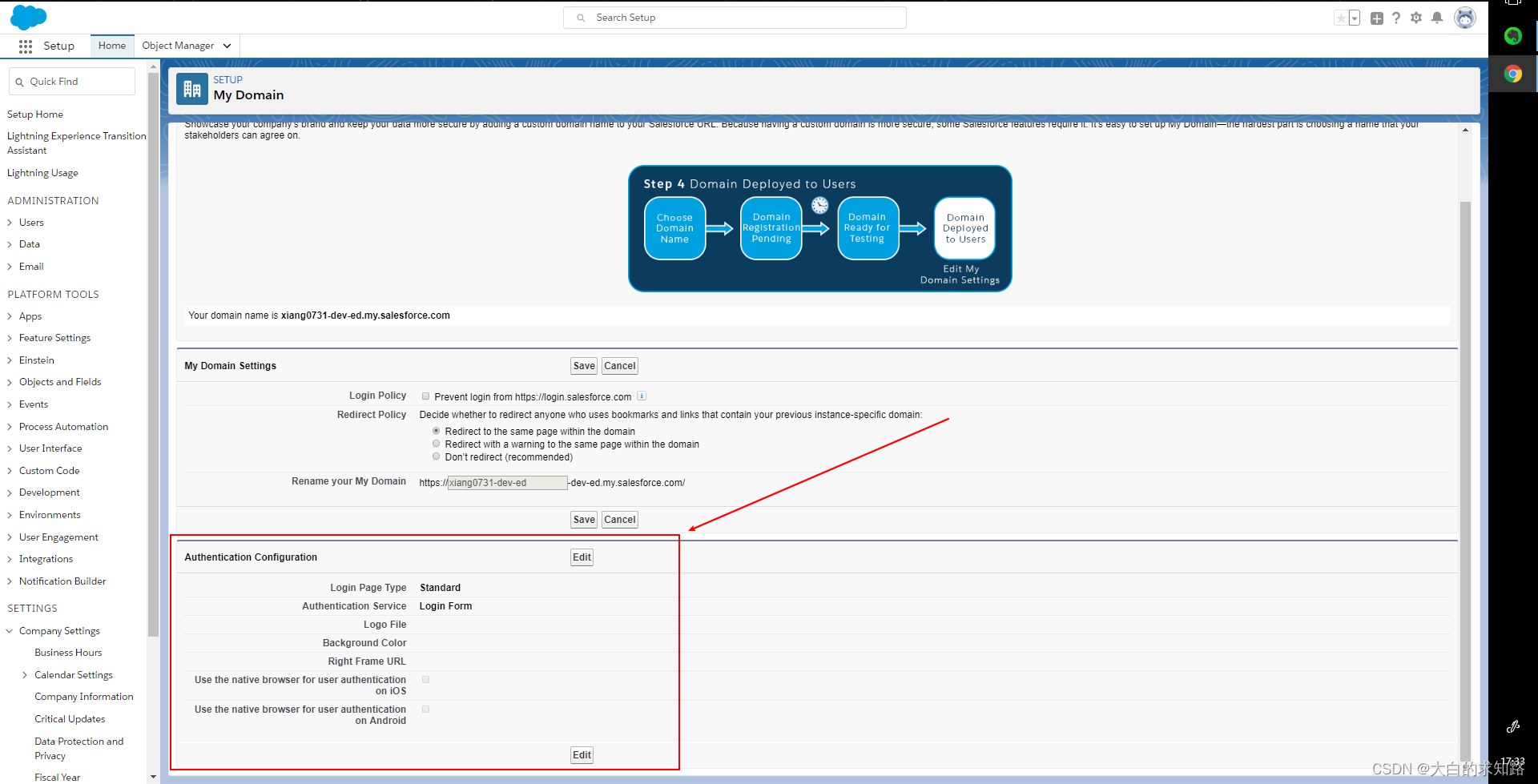Open the Setup gear icon
This screenshot has height=784, width=1538.
1416,17
